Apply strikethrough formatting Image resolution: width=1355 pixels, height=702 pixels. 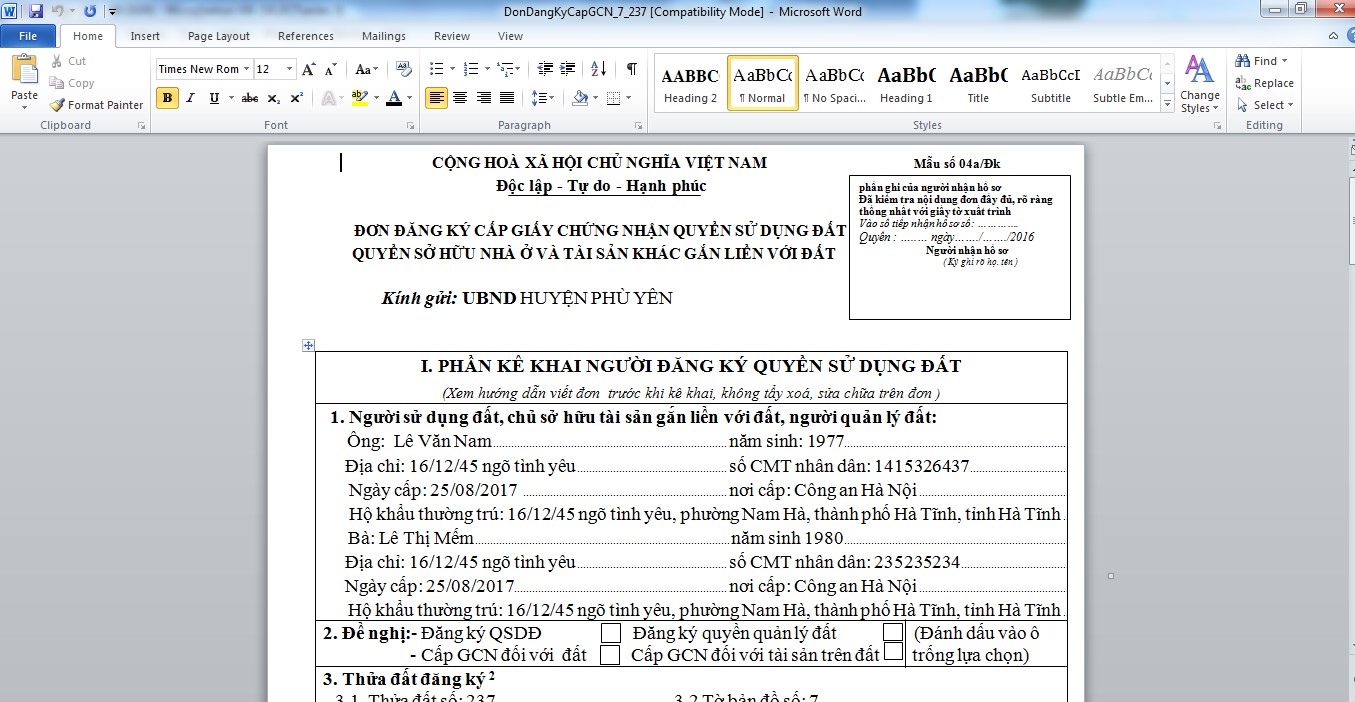click(x=250, y=98)
